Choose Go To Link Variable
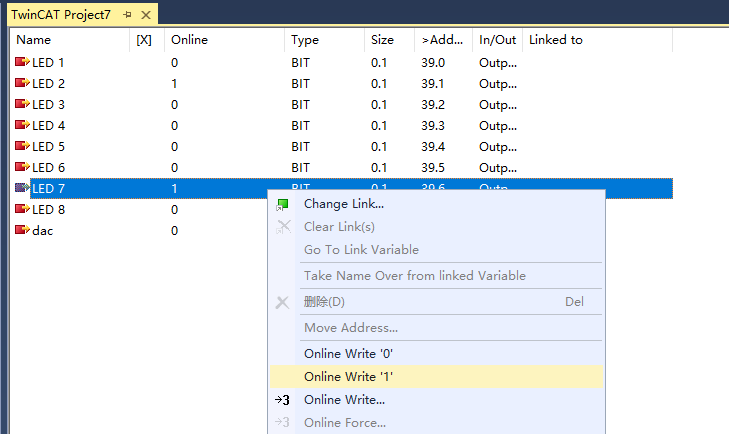 (361, 250)
